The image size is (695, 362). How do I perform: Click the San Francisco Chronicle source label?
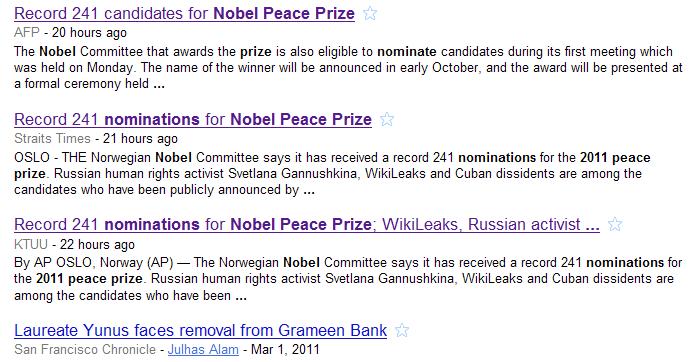[x=85, y=349]
